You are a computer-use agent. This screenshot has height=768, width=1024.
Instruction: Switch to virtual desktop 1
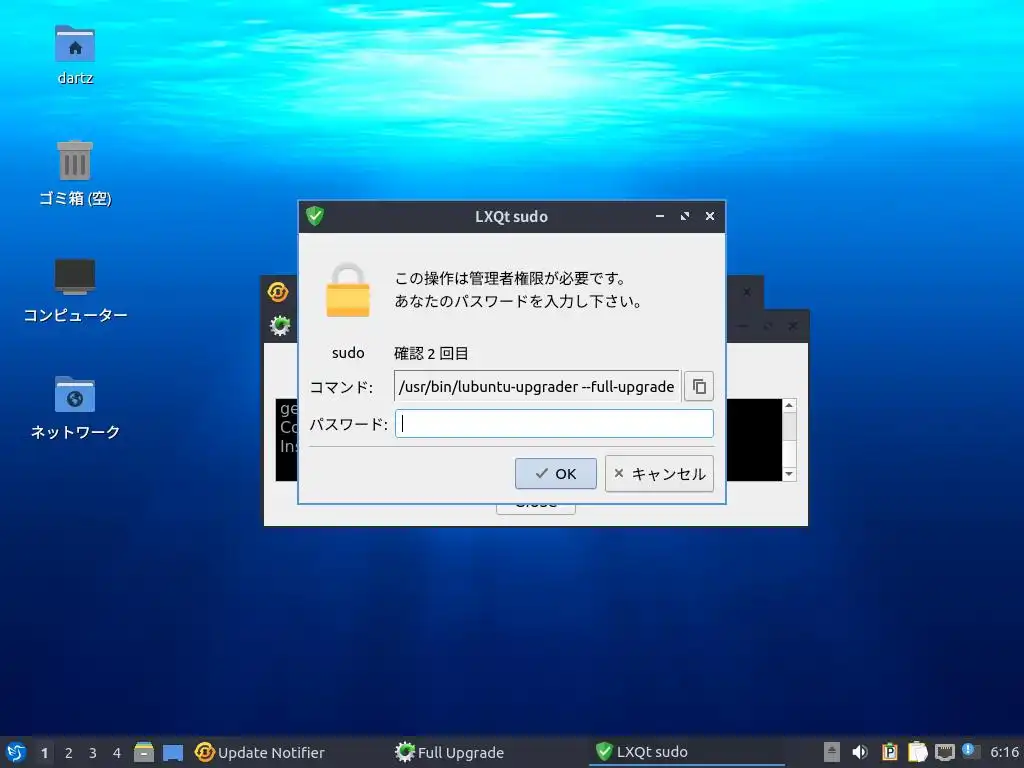coord(44,753)
